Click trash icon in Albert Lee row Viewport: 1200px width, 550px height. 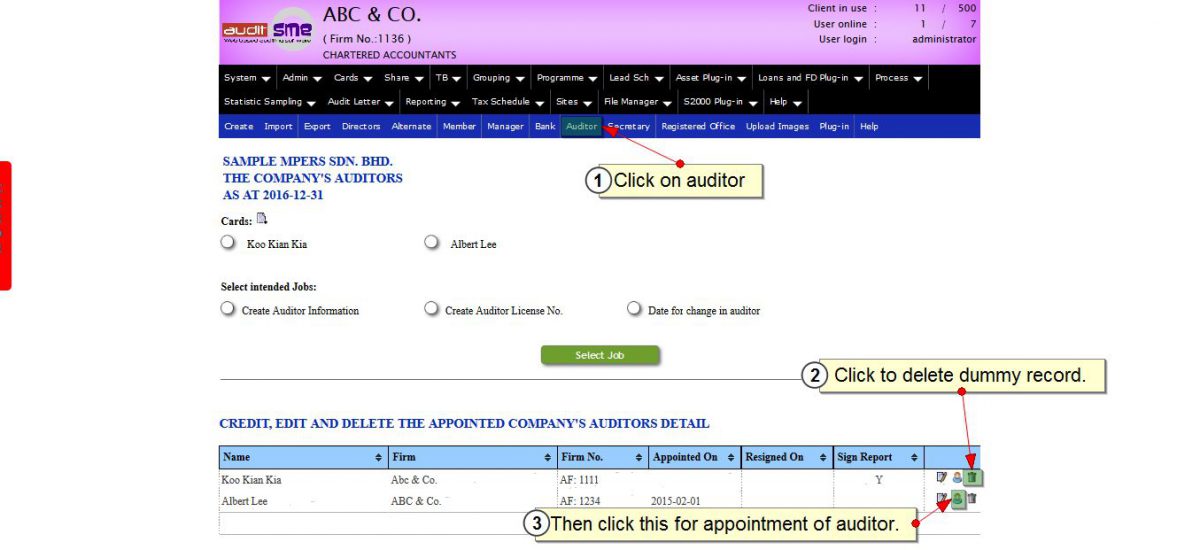[x=972, y=499]
